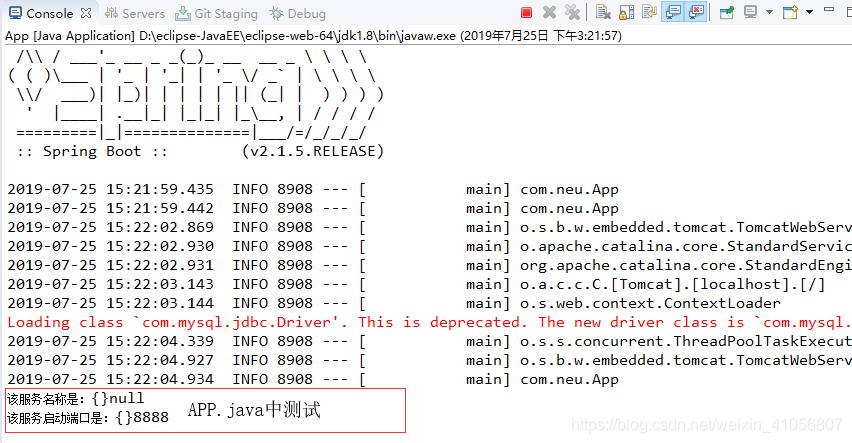The height and width of the screenshot is (443, 852).
Task: Click the Open Console icon
Action: tap(790, 13)
